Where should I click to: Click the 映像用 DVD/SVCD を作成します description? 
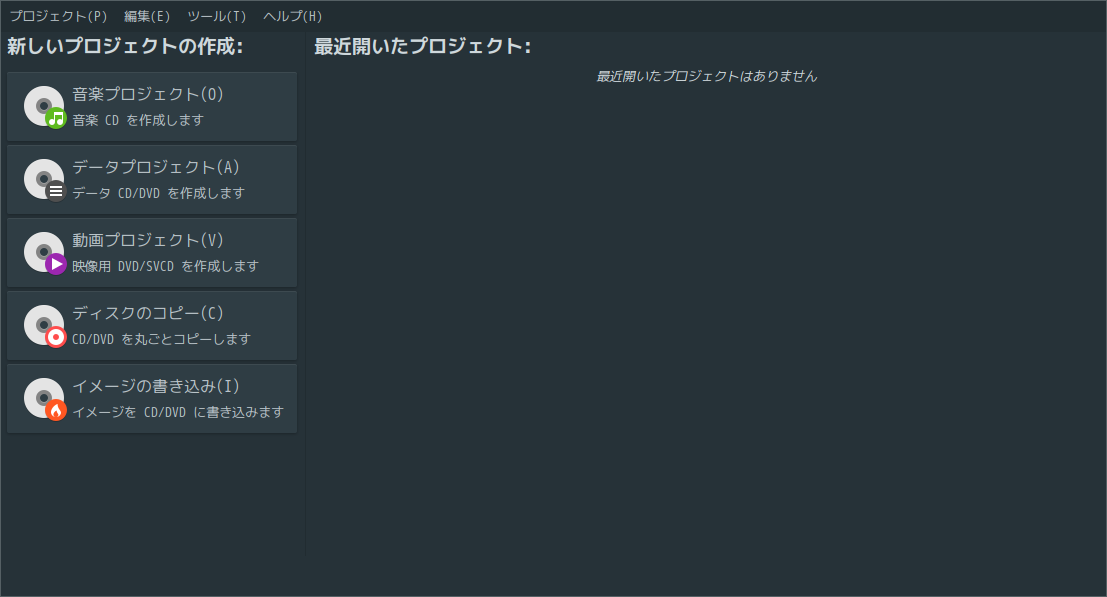[x=165, y=266]
